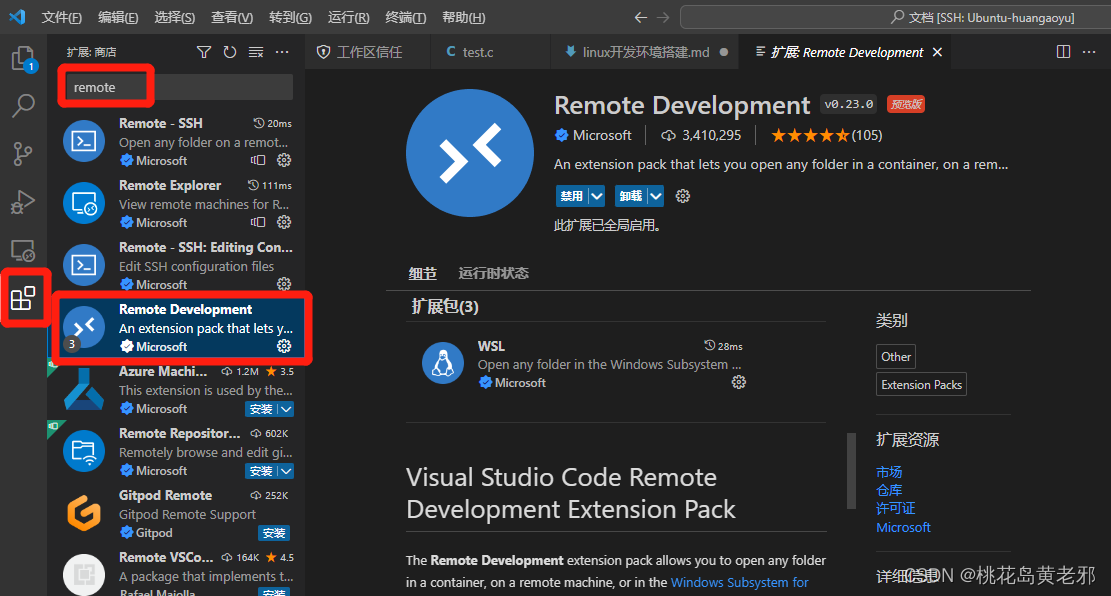Open the Search view in activity bar

click(x=23, y=106)
